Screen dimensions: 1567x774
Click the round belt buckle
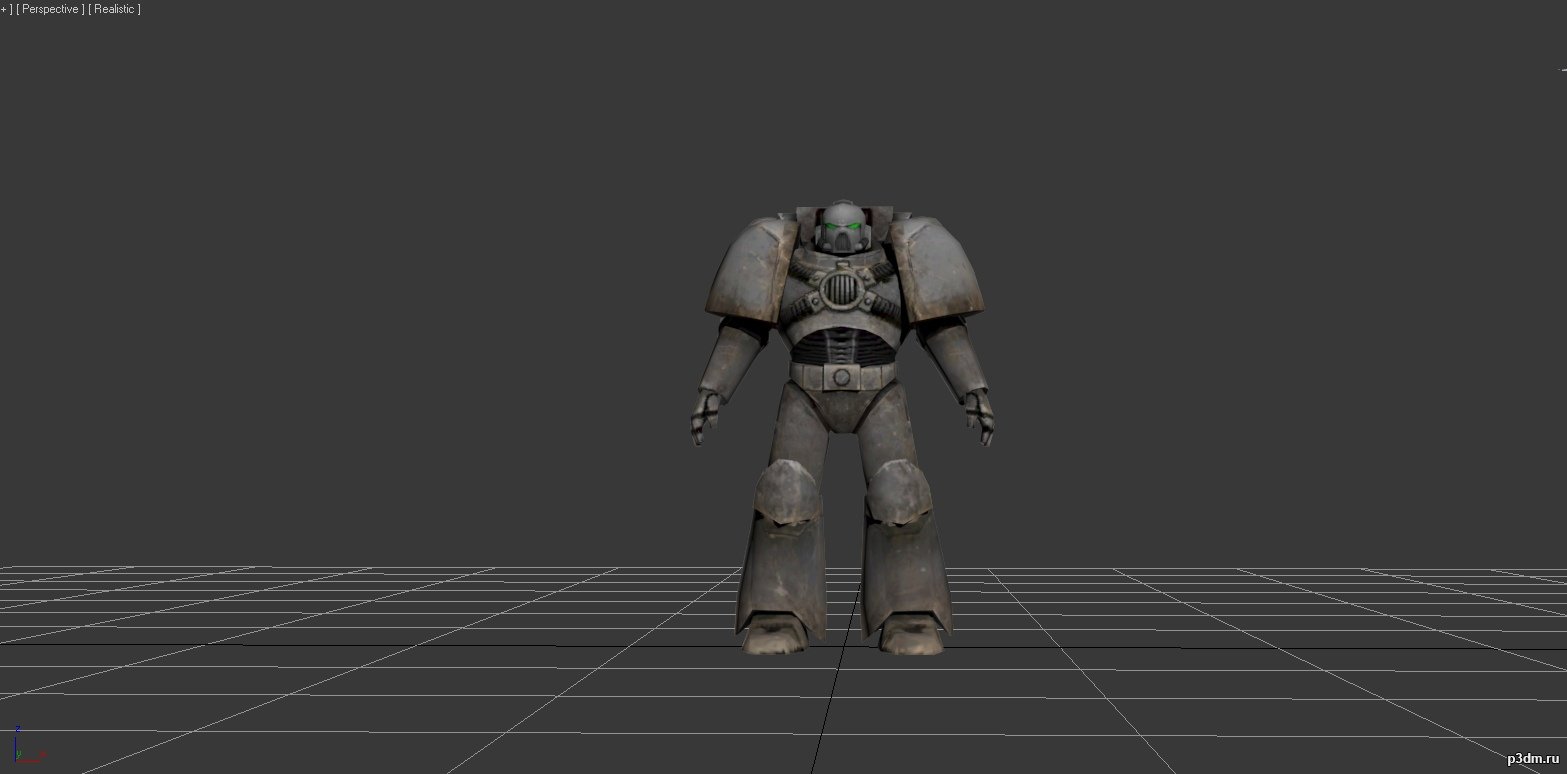pyautogui.click(x=842, y=377)
